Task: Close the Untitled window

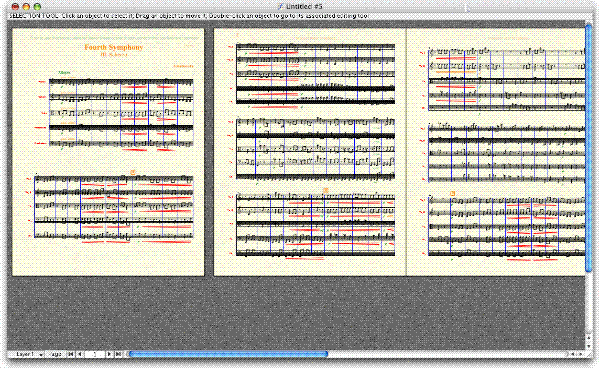Action: tap(15, 7)
